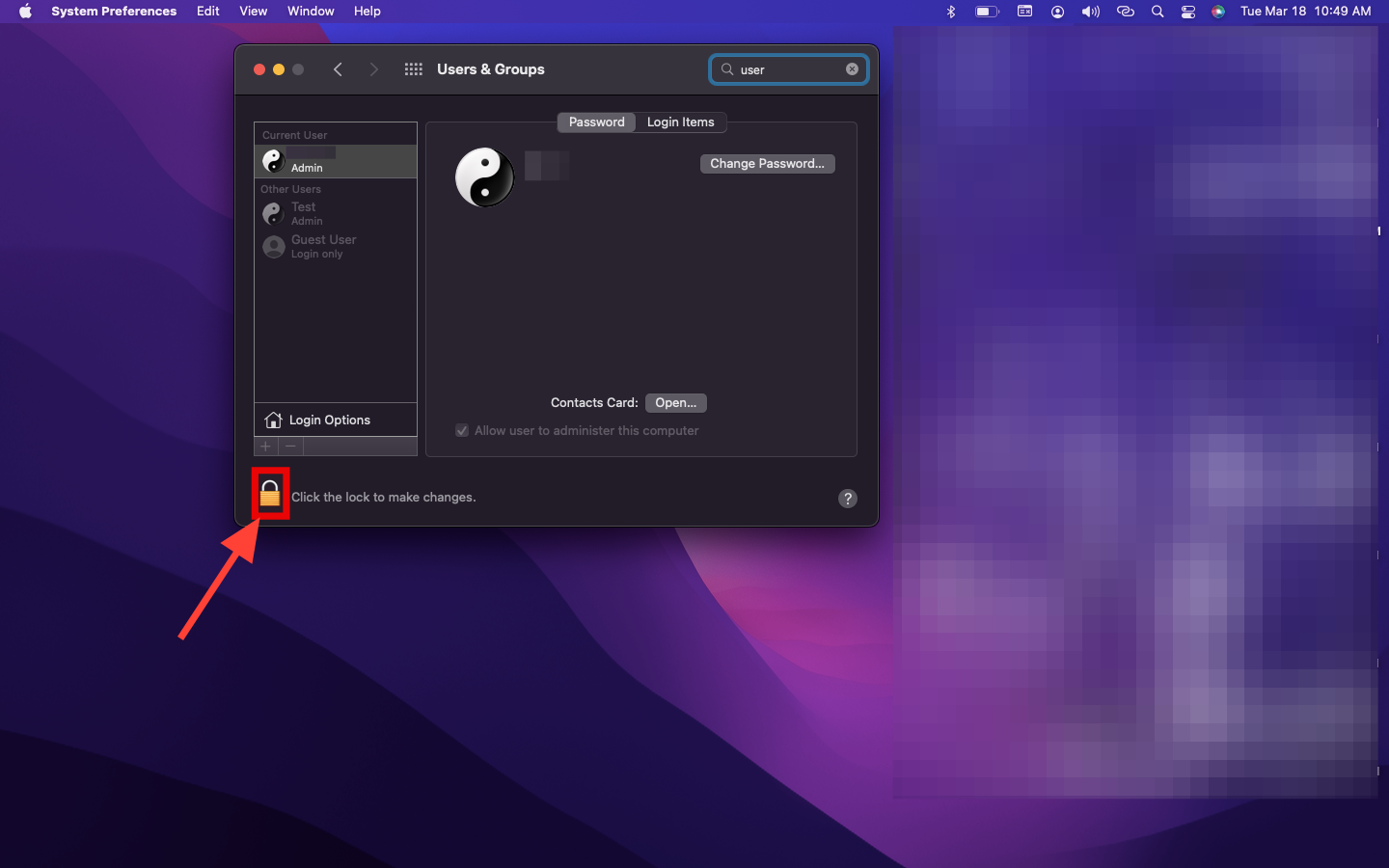
Task: Click the battery status icon
Action: (x=987, y=12)
